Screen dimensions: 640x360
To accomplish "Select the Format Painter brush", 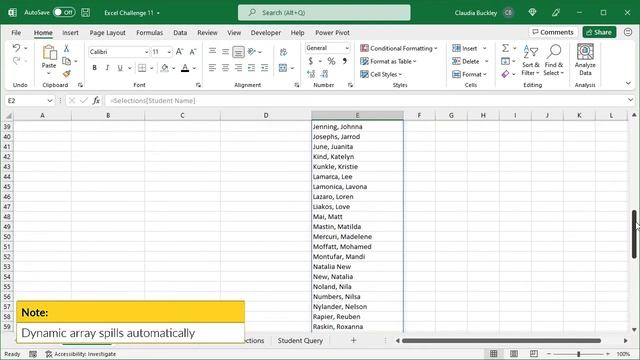I will [67, 74].
